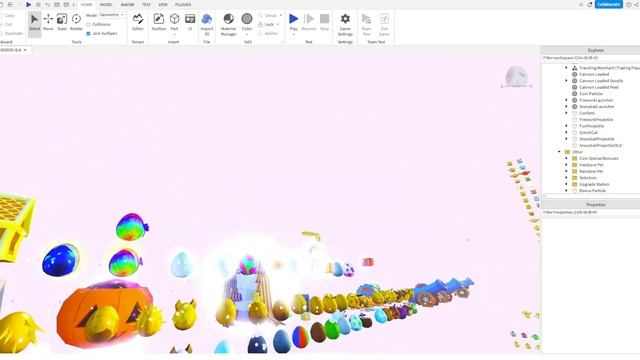Click the Anchor button
This screenshot has height=360, width=640.
[x=268, y=33]
